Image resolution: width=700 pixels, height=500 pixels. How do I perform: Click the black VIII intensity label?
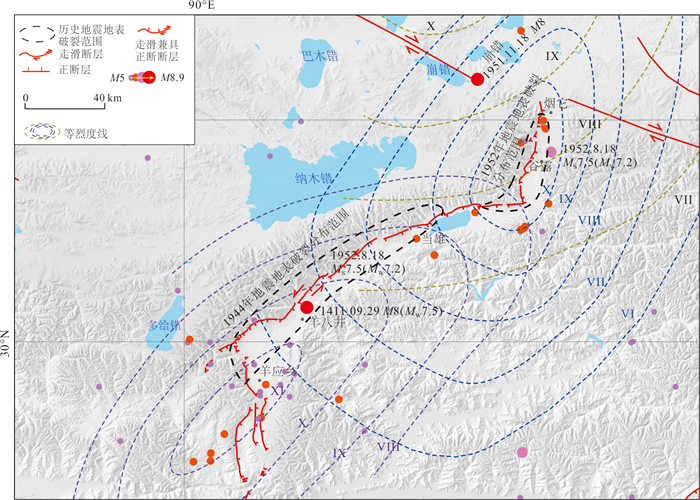(x=590, y=124)
